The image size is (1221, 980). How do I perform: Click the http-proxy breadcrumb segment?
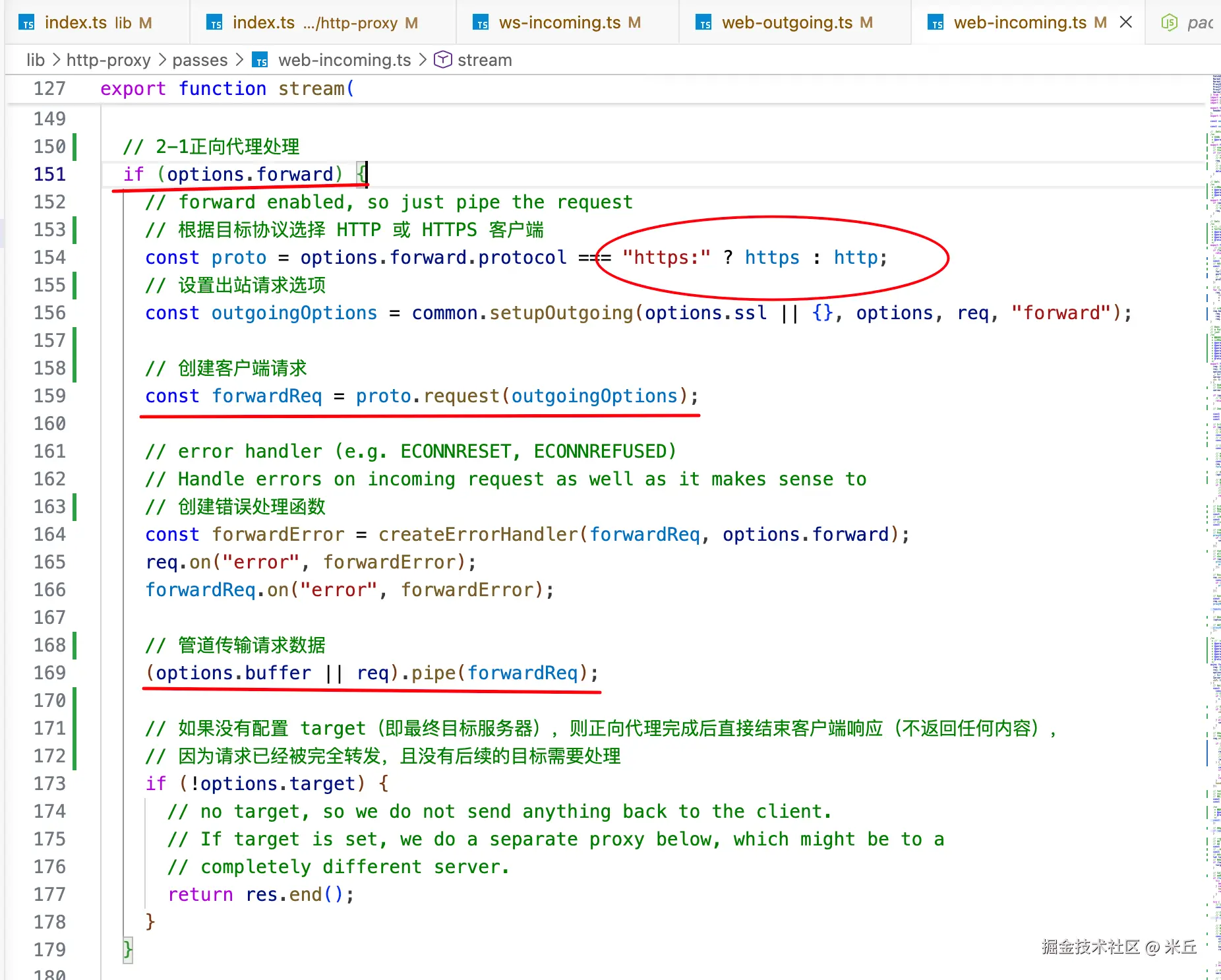coord(109,60)
